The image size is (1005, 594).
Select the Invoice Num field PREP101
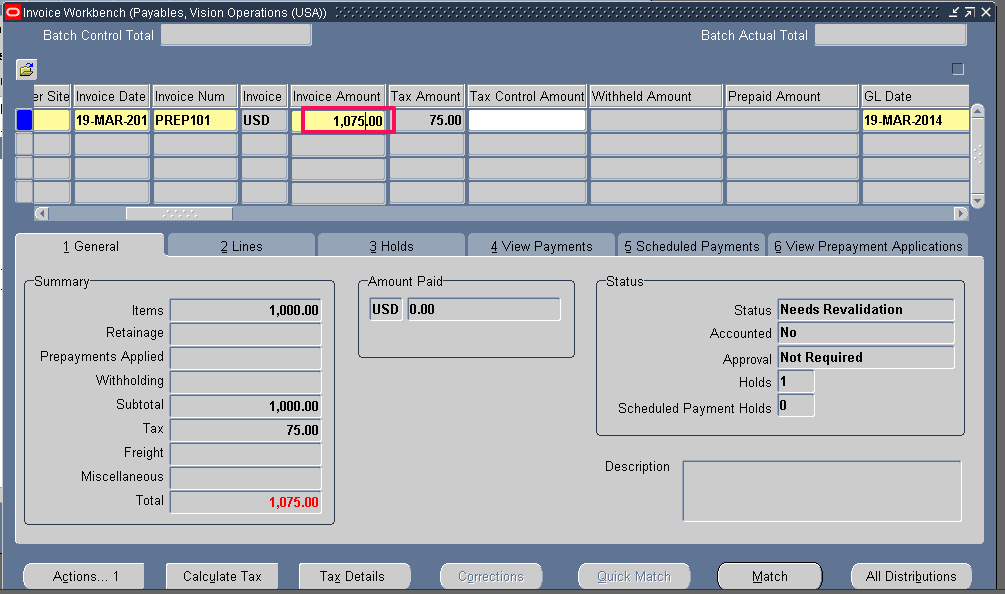(195, 120)
